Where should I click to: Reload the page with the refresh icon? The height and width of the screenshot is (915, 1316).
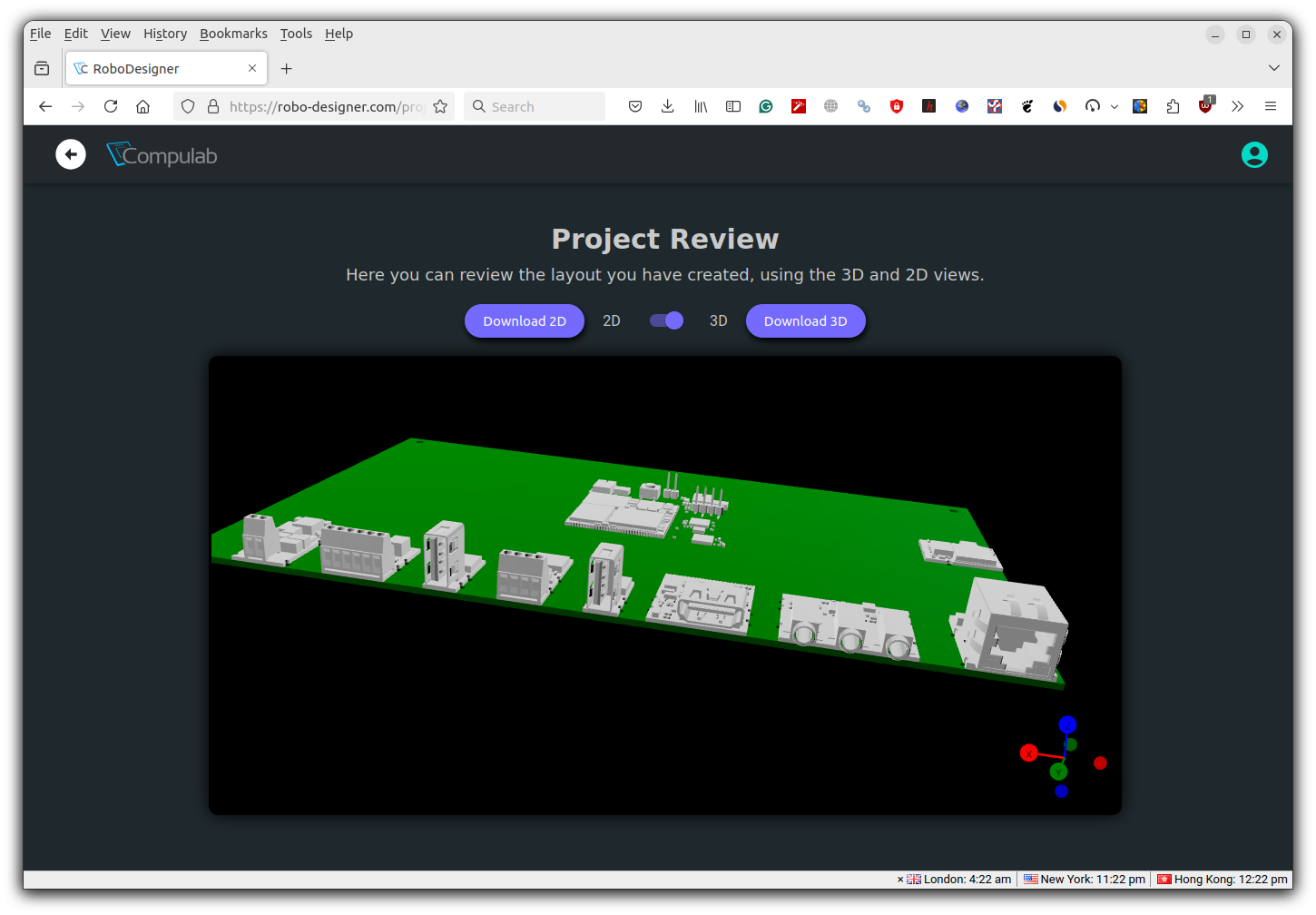point(110,106)
